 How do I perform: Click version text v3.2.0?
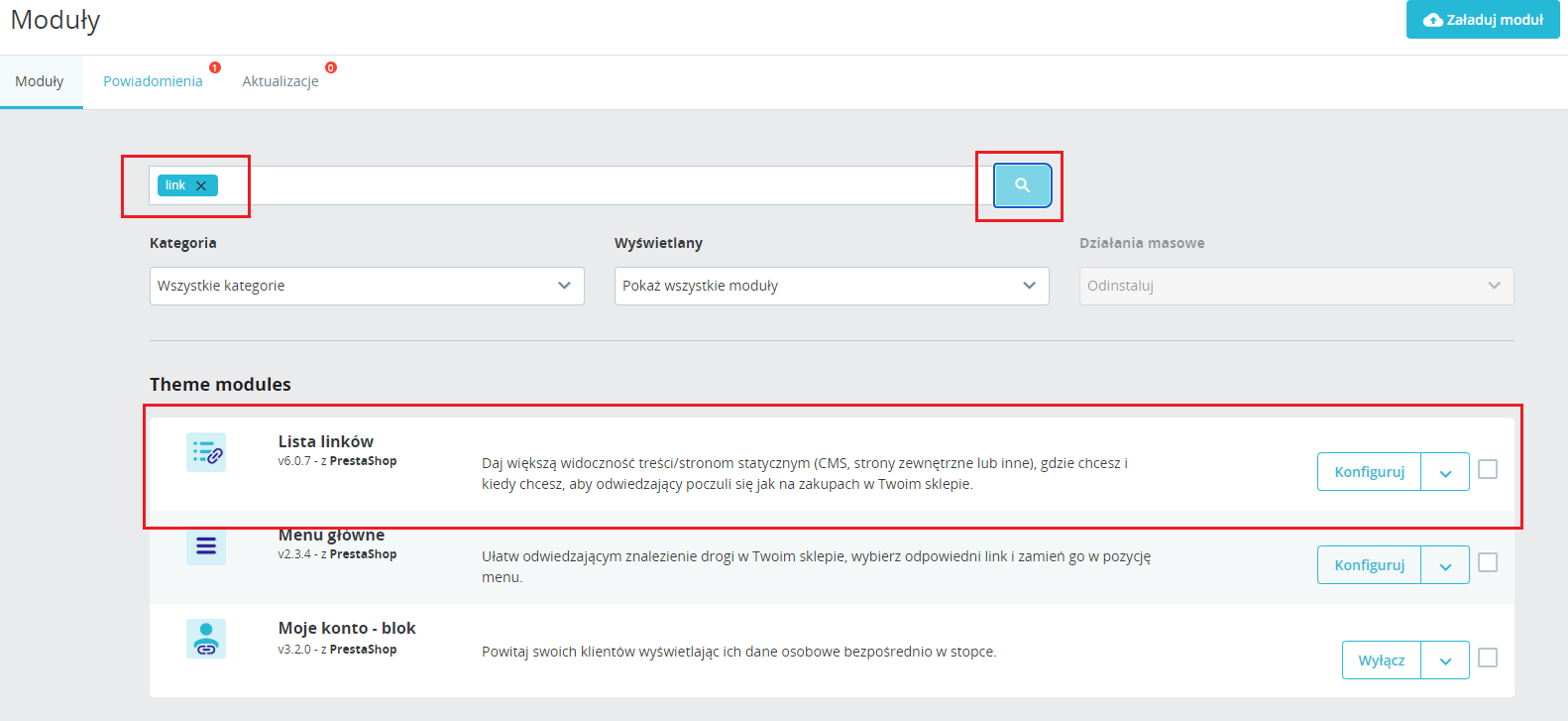pyautogui.click(x=294, y=650)
